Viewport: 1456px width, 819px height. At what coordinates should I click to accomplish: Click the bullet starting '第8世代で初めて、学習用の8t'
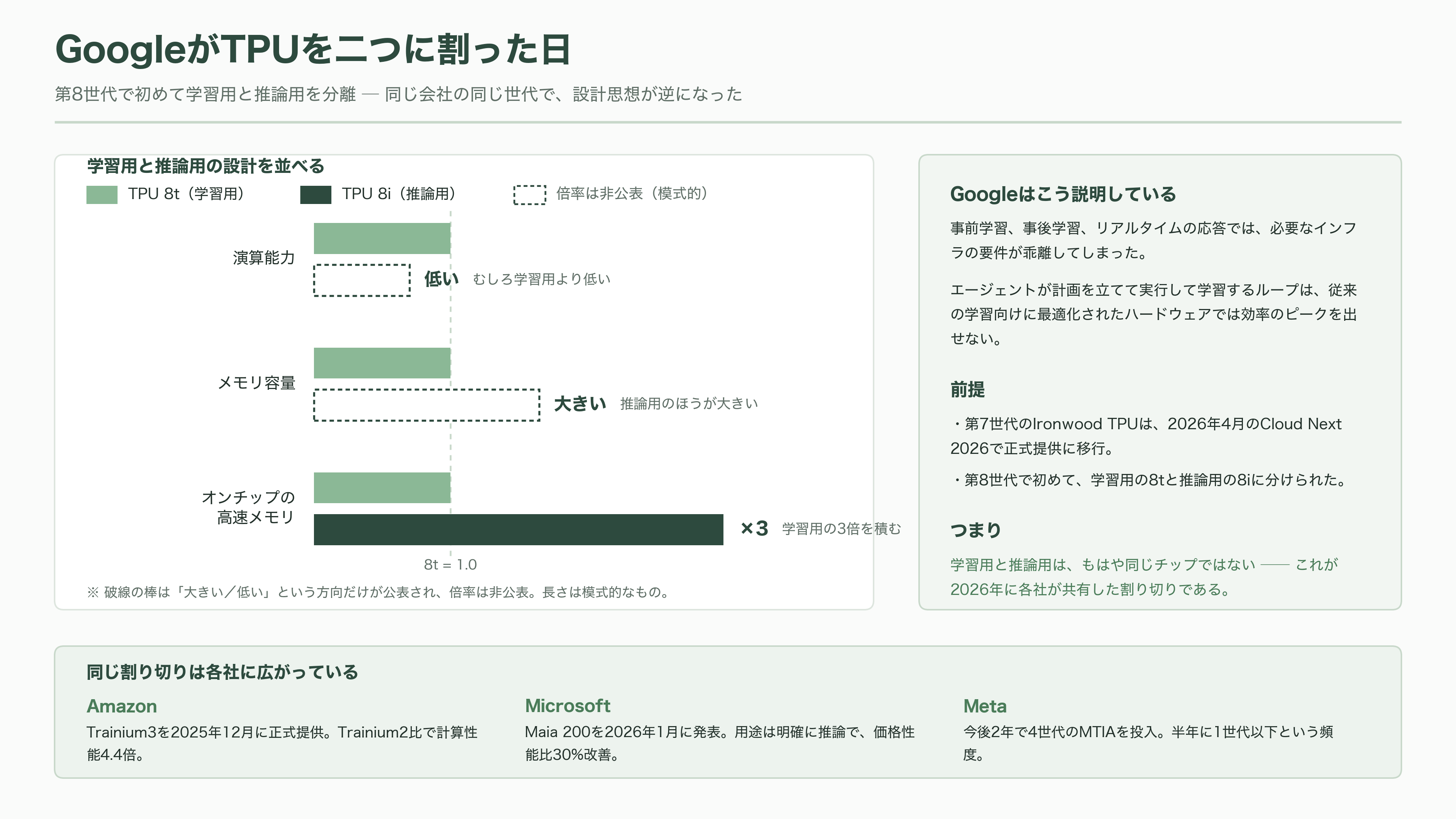[1148, 480]
